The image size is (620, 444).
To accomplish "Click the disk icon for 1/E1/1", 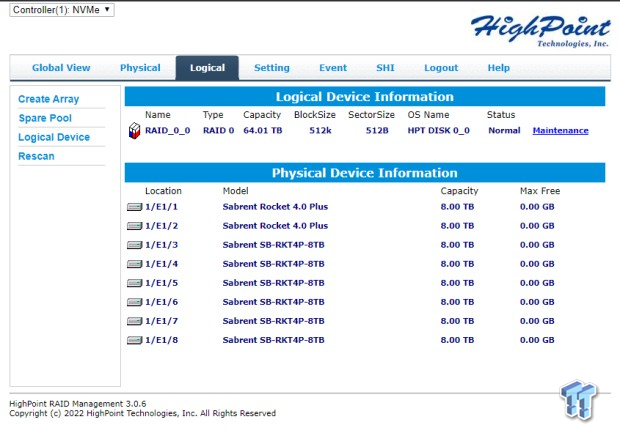I will tap(134, 207).
